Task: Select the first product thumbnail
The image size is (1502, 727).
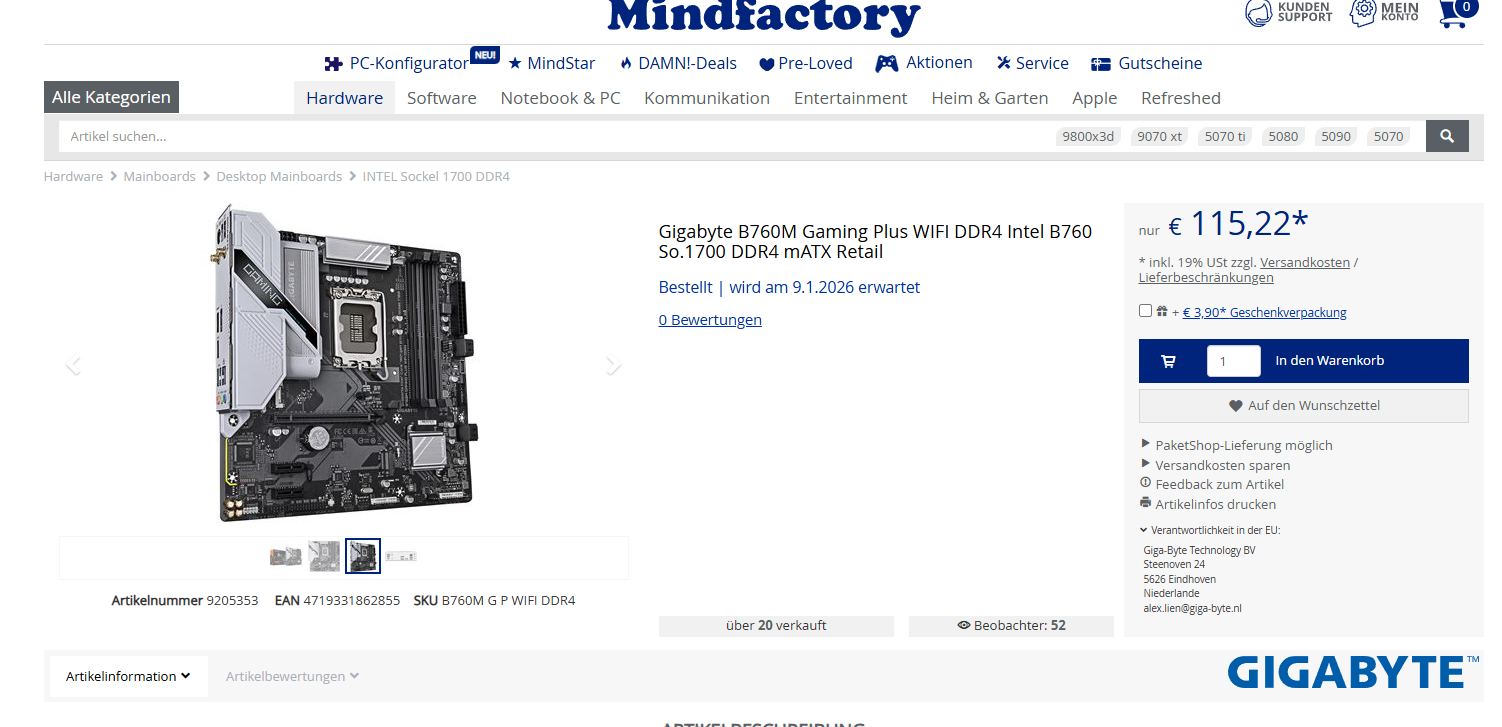Action: [286, 556]
